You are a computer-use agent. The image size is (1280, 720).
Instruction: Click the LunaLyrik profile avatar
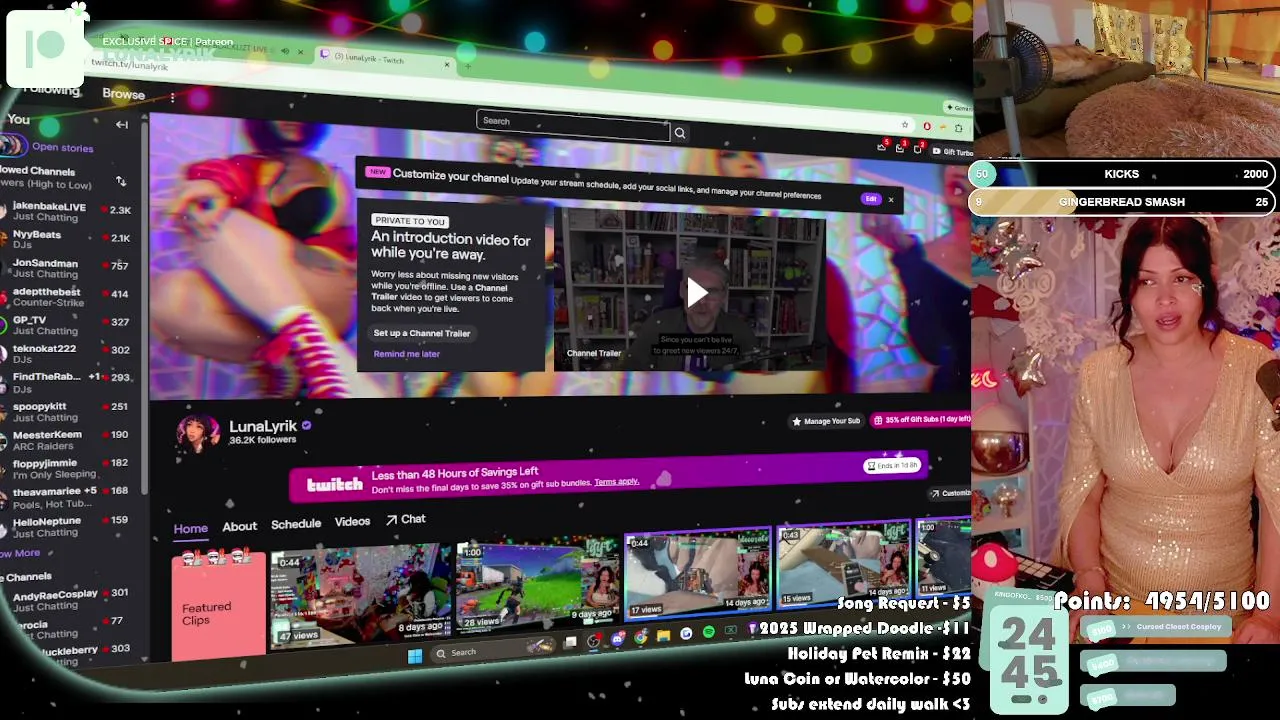pyautogui.click(x=197, y=434)
